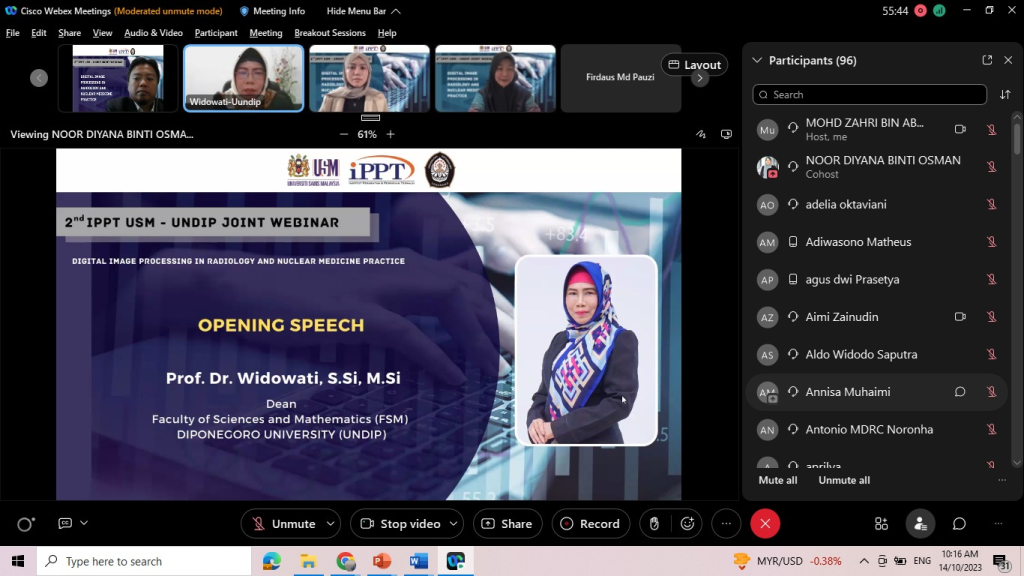Zoom in shared content with plus
Image resolution: width=1024 pixels, height=576 pixels.
coord(391,134)
